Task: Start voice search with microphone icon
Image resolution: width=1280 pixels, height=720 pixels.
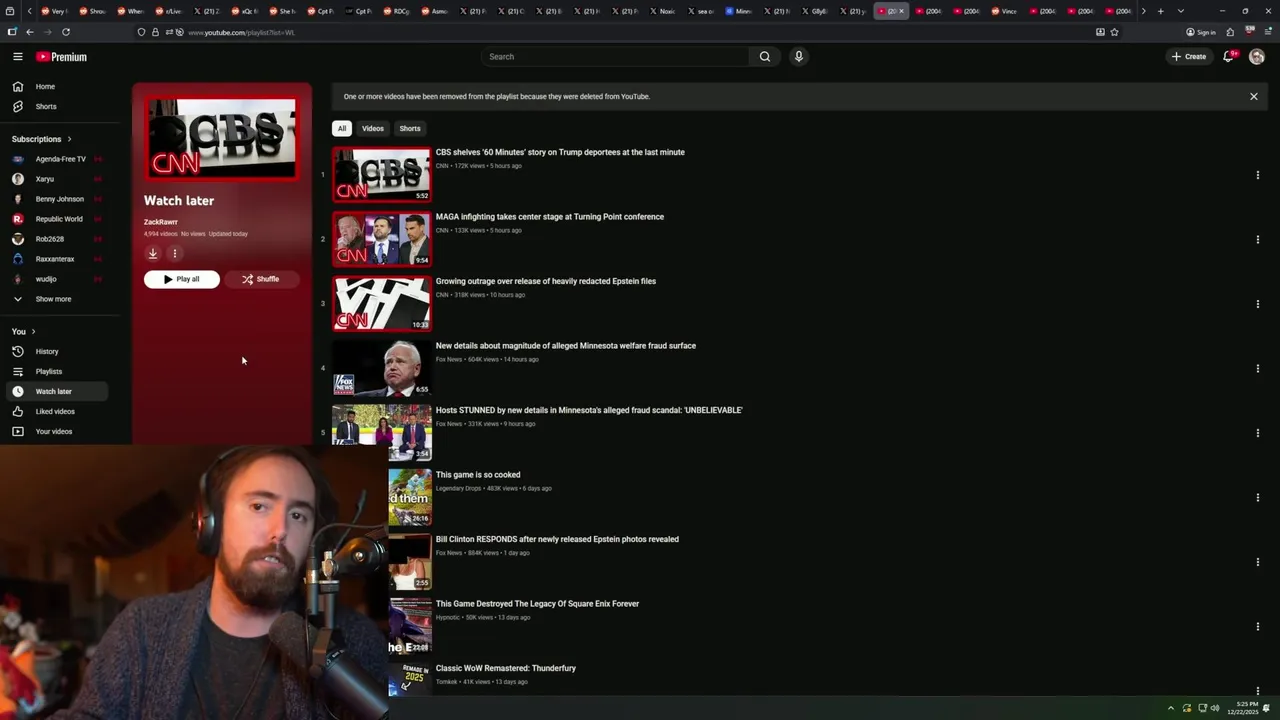Action: (798, 57)
